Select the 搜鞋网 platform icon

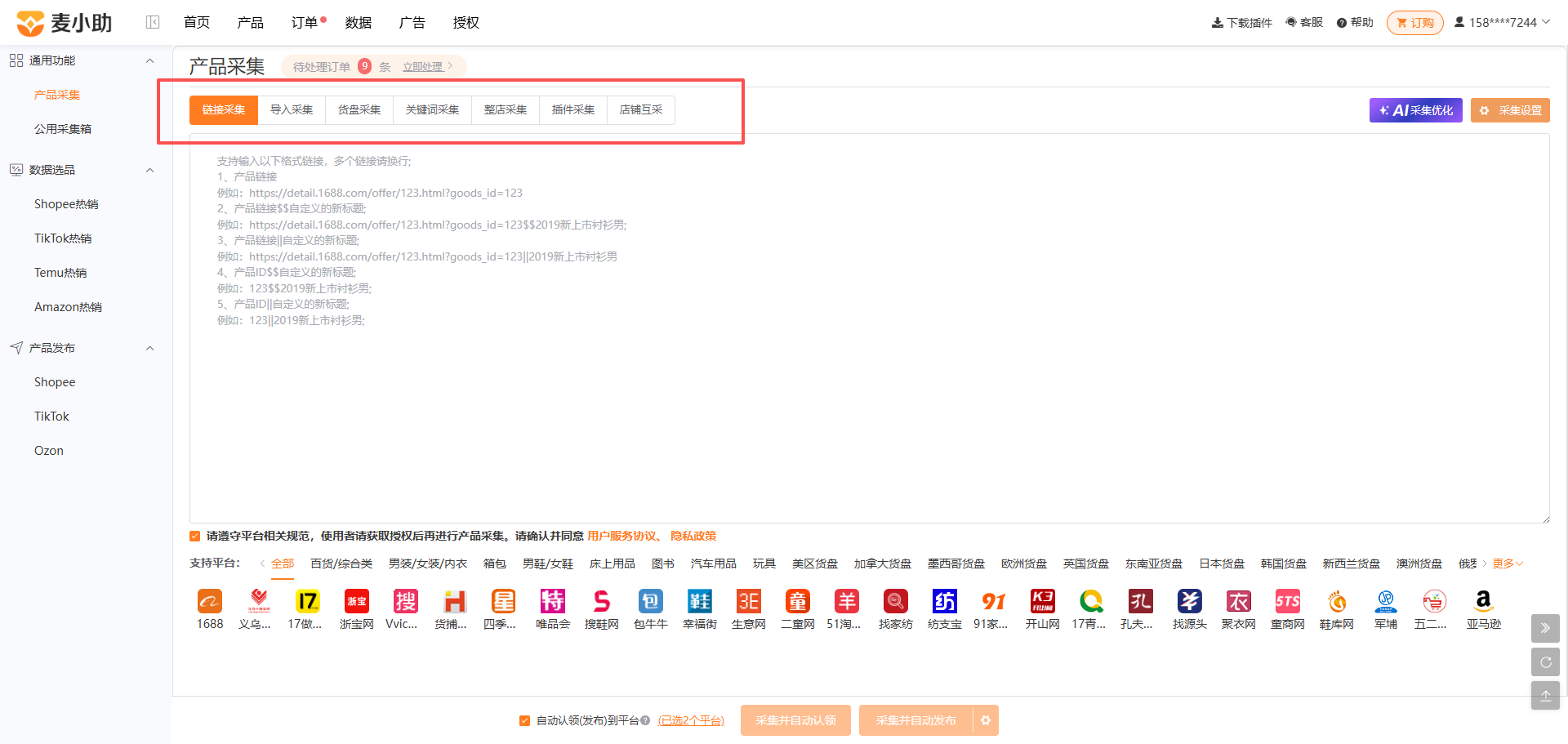(602, 602)
